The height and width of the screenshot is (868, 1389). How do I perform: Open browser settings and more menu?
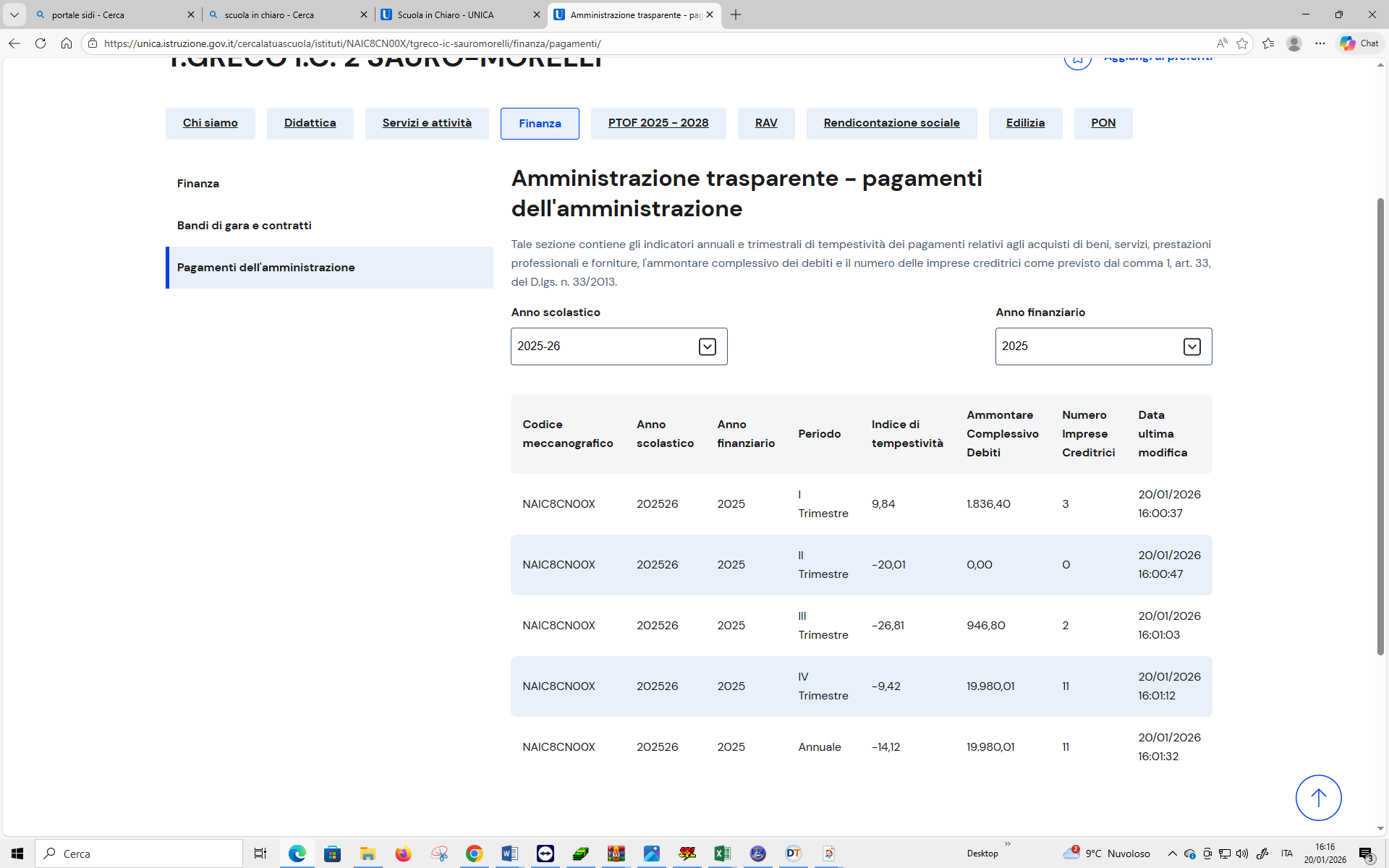coord(1320,43)
